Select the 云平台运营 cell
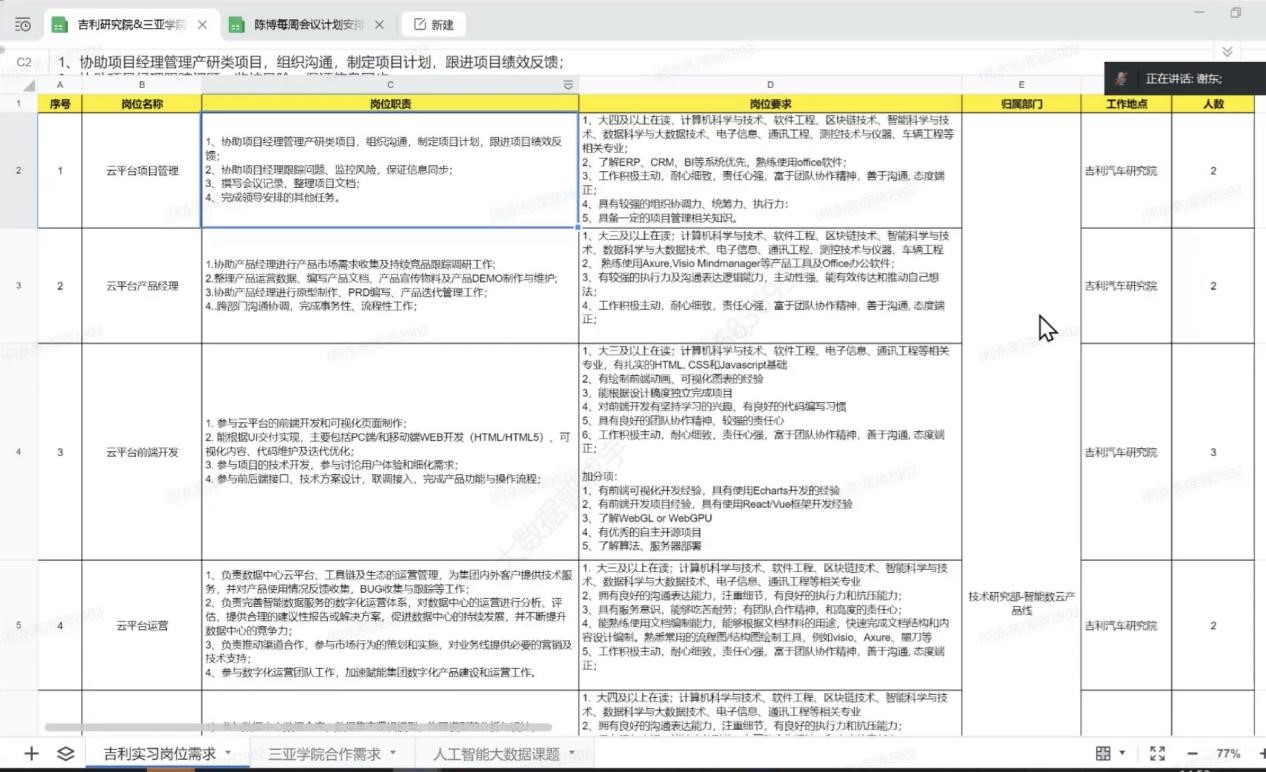This screenshot has height=772, width=1266. click(141, 626)
